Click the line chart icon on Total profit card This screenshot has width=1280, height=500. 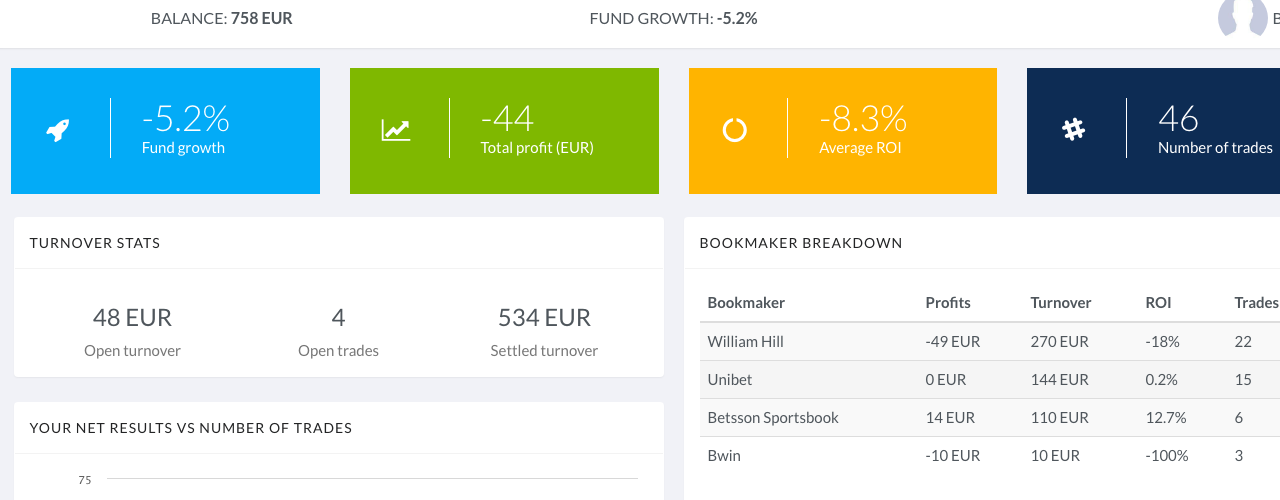click(x=396, y=130)
